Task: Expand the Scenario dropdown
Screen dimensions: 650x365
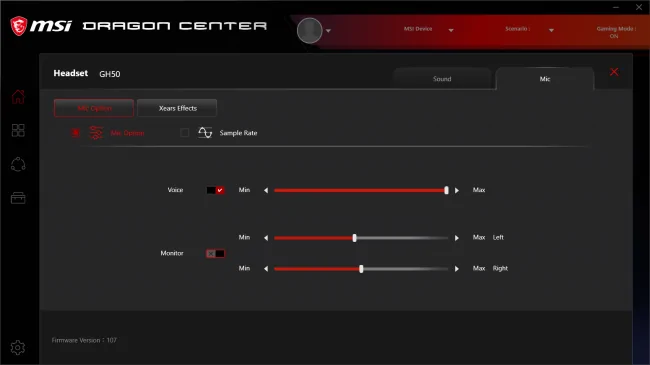Action: [x=551, y=30]
